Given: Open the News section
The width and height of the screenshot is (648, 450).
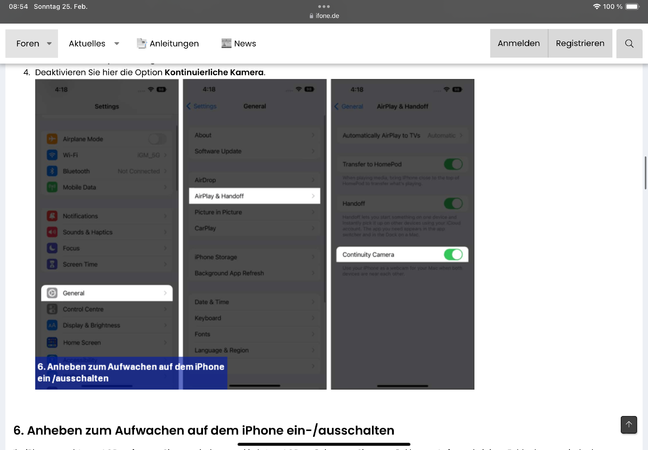Looking at the screenshot, I should point(239,43).
